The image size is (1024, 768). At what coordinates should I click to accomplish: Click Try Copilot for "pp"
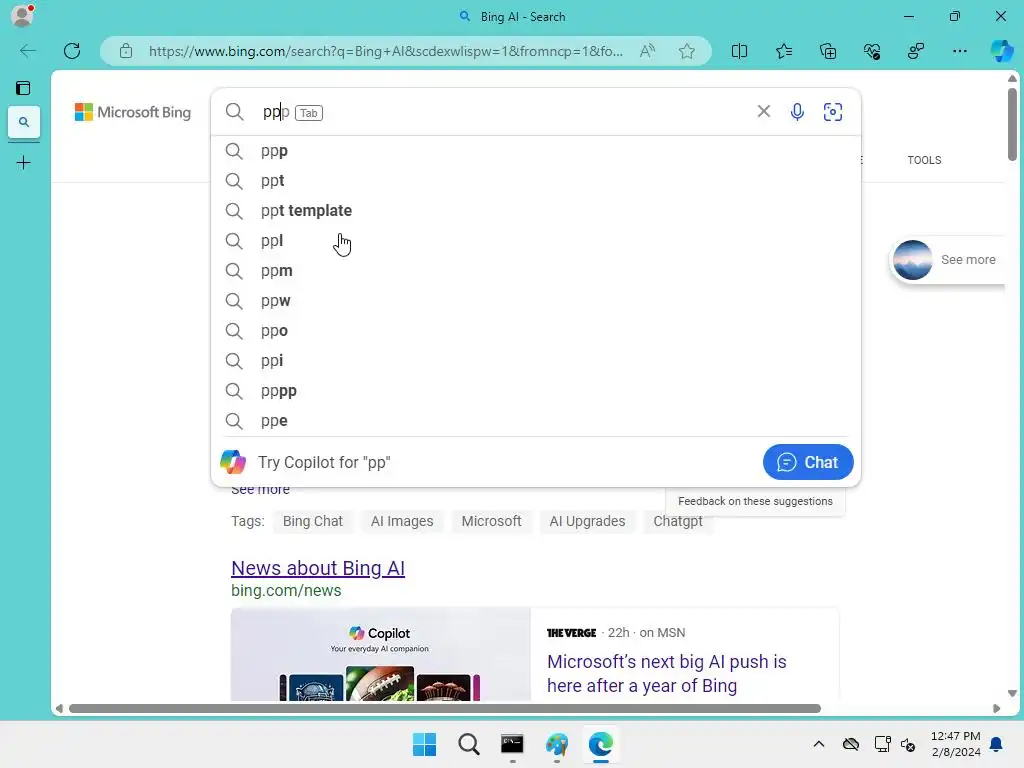(324, 462)
